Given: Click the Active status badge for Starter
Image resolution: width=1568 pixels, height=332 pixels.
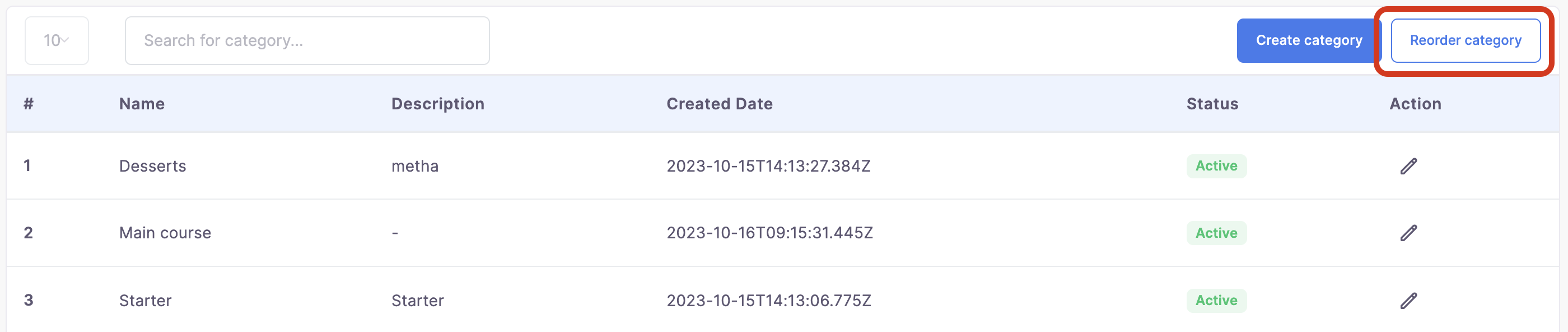Looking at the screenshot, I should (x=1216, y=301).
